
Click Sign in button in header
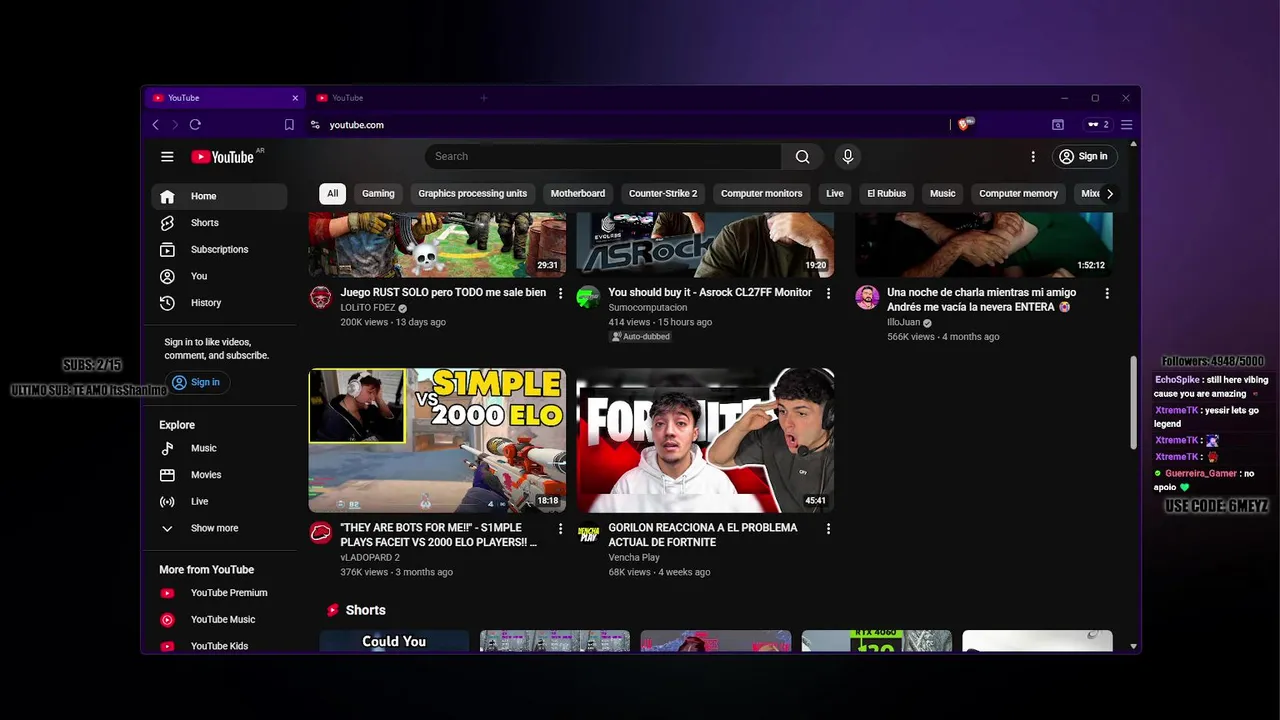[x=1084, y=157]
